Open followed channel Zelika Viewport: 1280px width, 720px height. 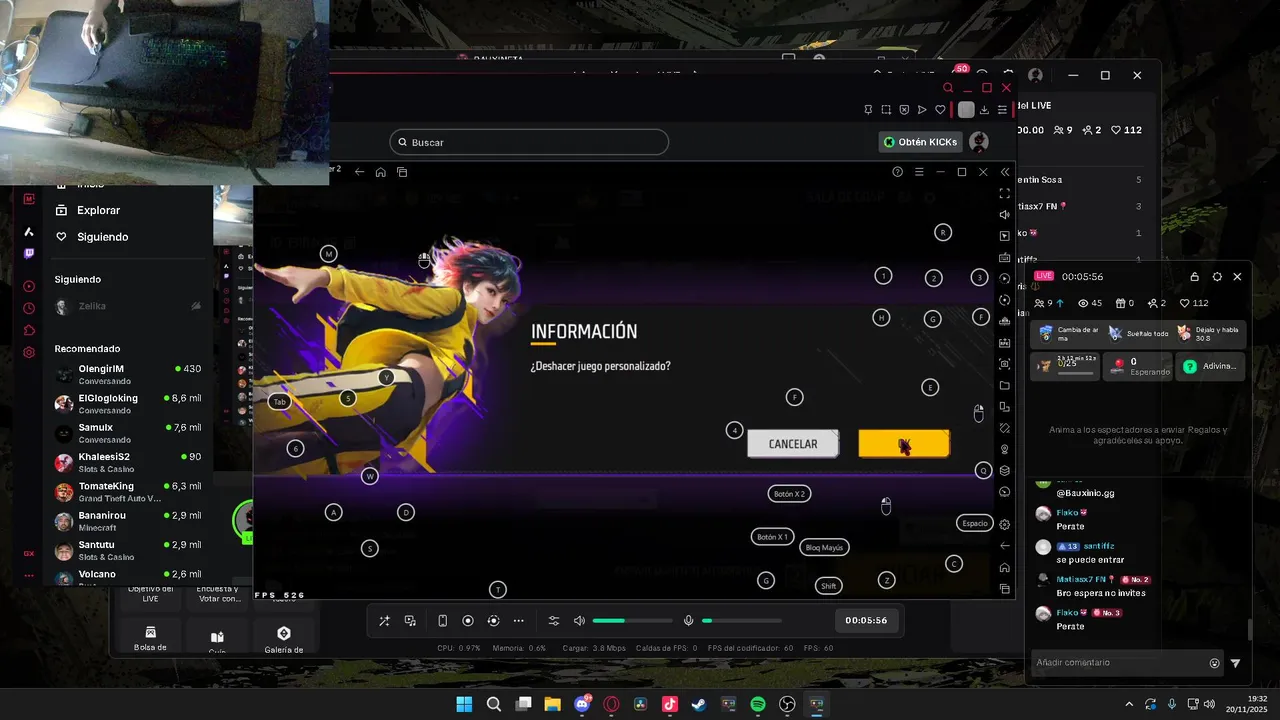click(x=128, y=306)
